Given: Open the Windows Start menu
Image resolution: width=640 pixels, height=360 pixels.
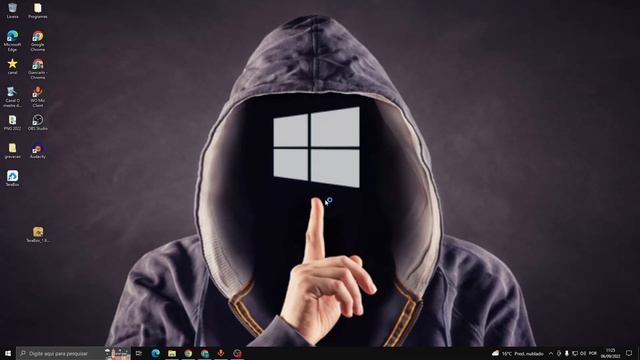Looking at the screenshot, I should point(8,353).
